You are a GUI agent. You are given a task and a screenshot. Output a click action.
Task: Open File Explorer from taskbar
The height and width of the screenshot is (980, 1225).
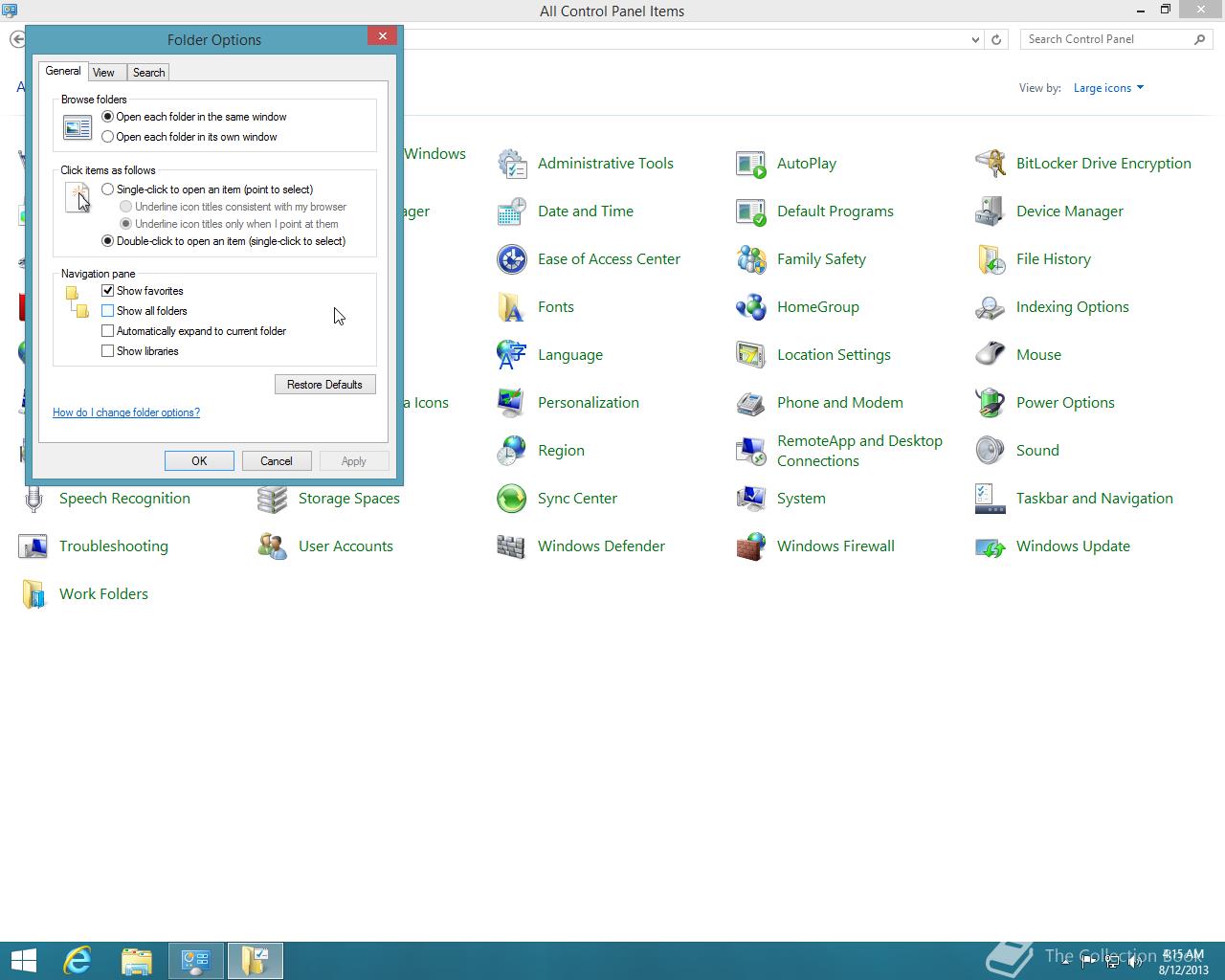(x=137, y=961)
